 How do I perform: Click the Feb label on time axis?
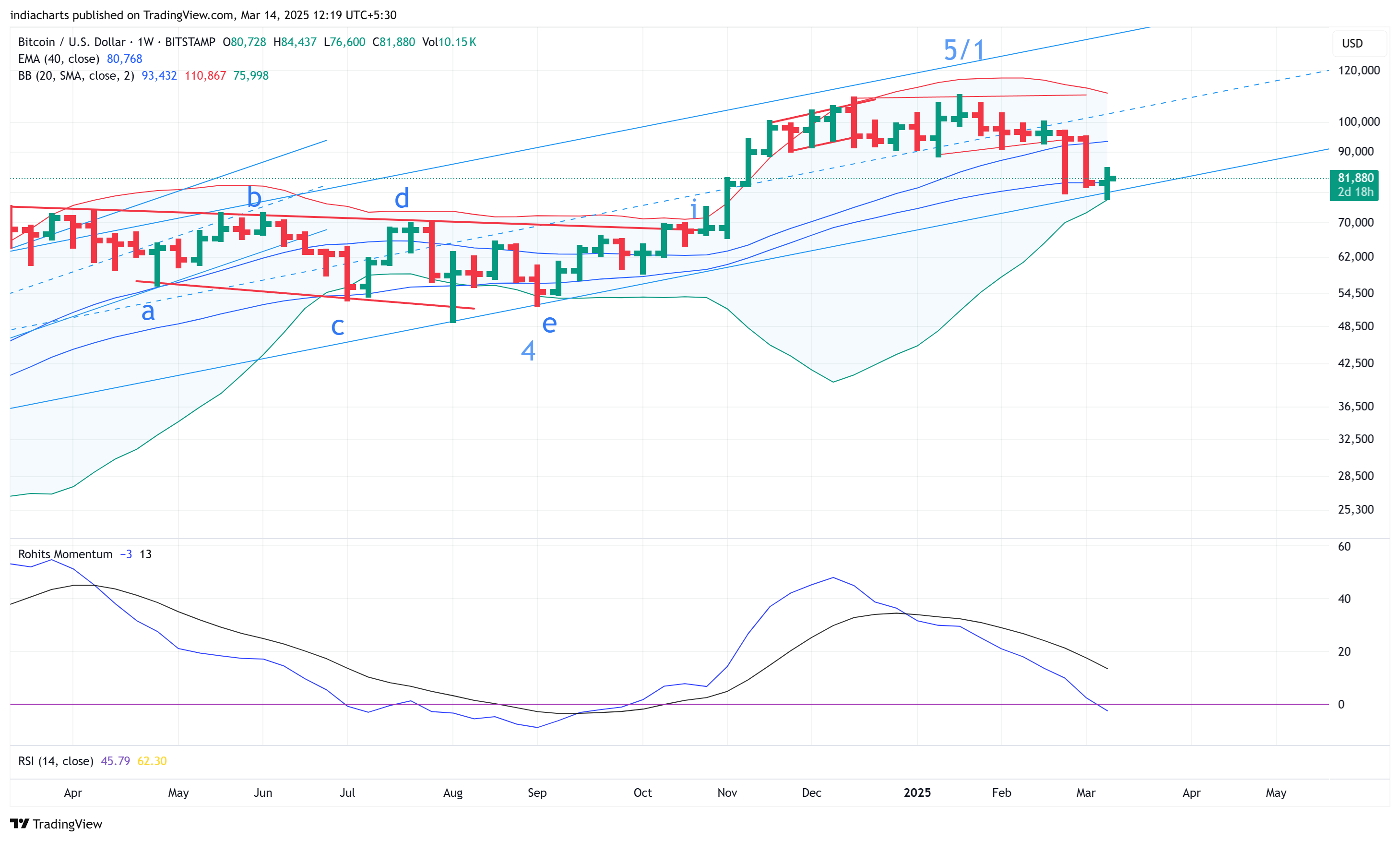coord(1001,793)
